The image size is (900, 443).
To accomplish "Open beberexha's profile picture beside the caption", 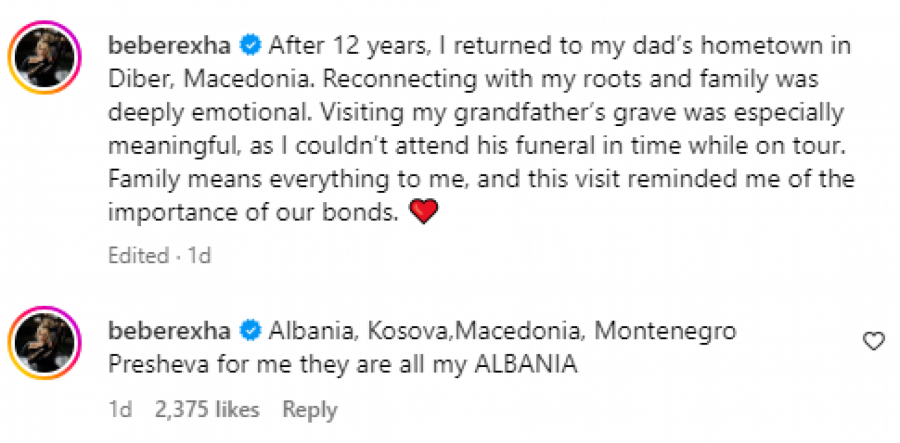I will [43, 62].
